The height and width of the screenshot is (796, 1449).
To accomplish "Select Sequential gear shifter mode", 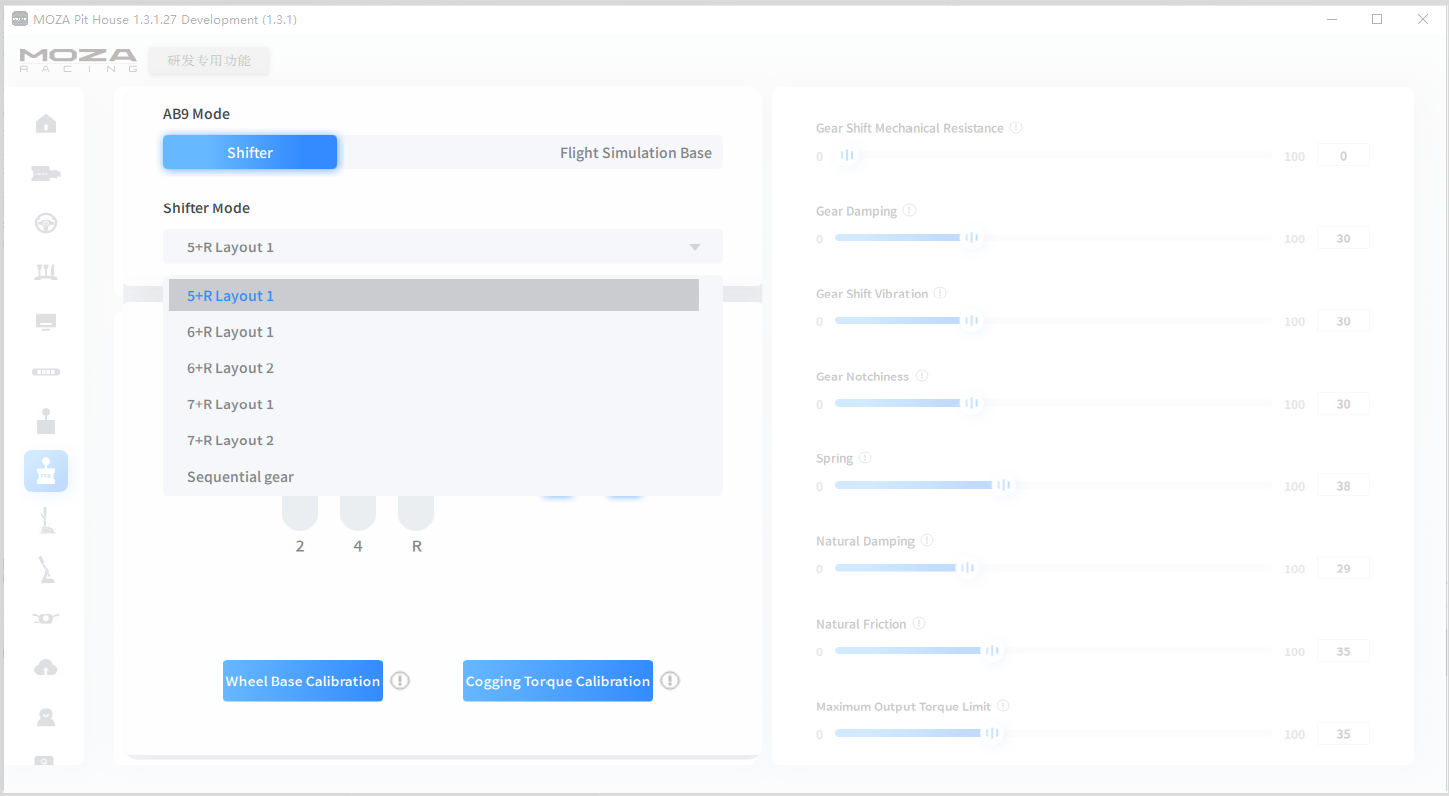I will click(240, 477).
